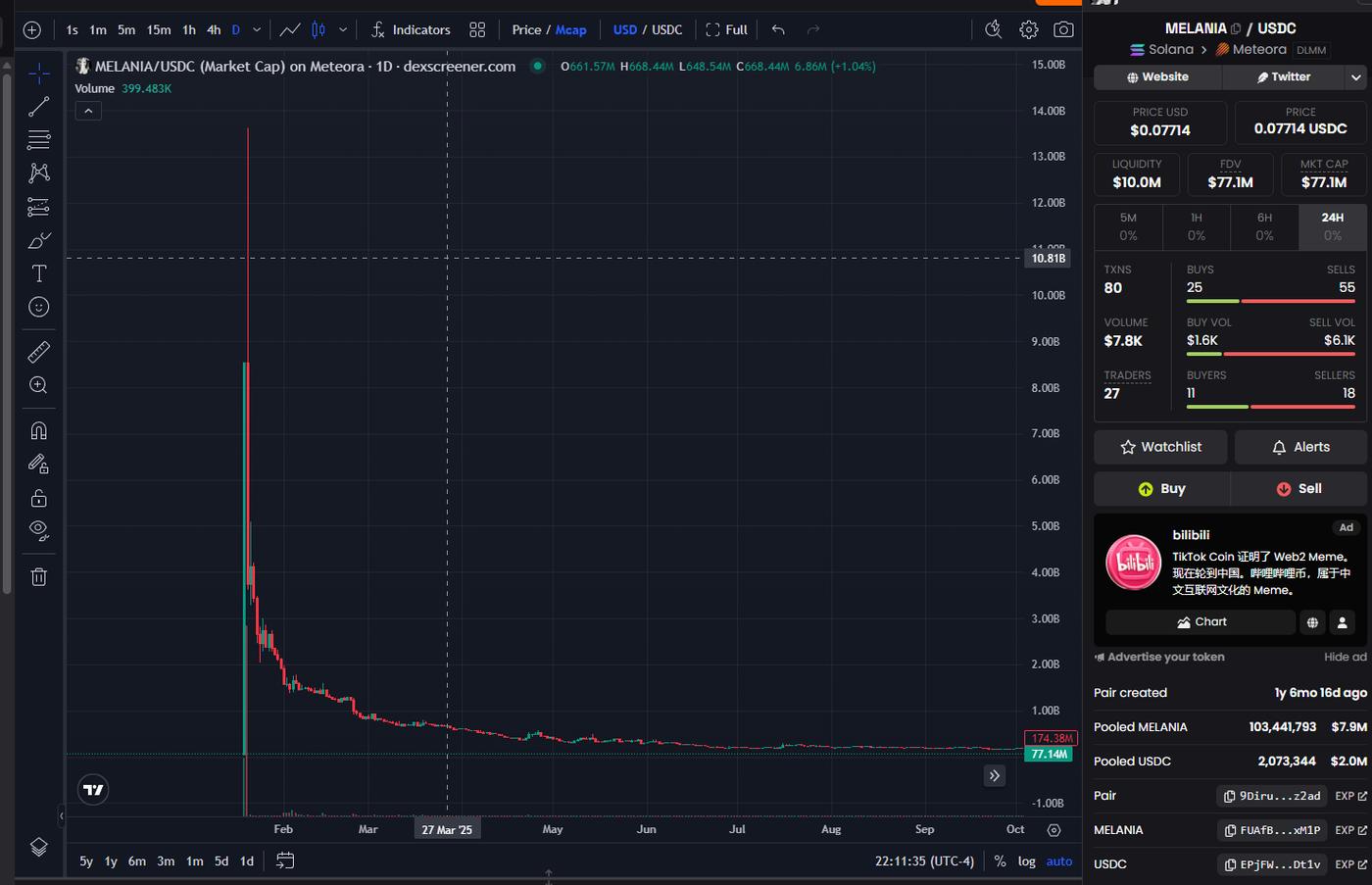Select the candlestick chart type
Screen dimensions: 1372x885
(318, 29)
